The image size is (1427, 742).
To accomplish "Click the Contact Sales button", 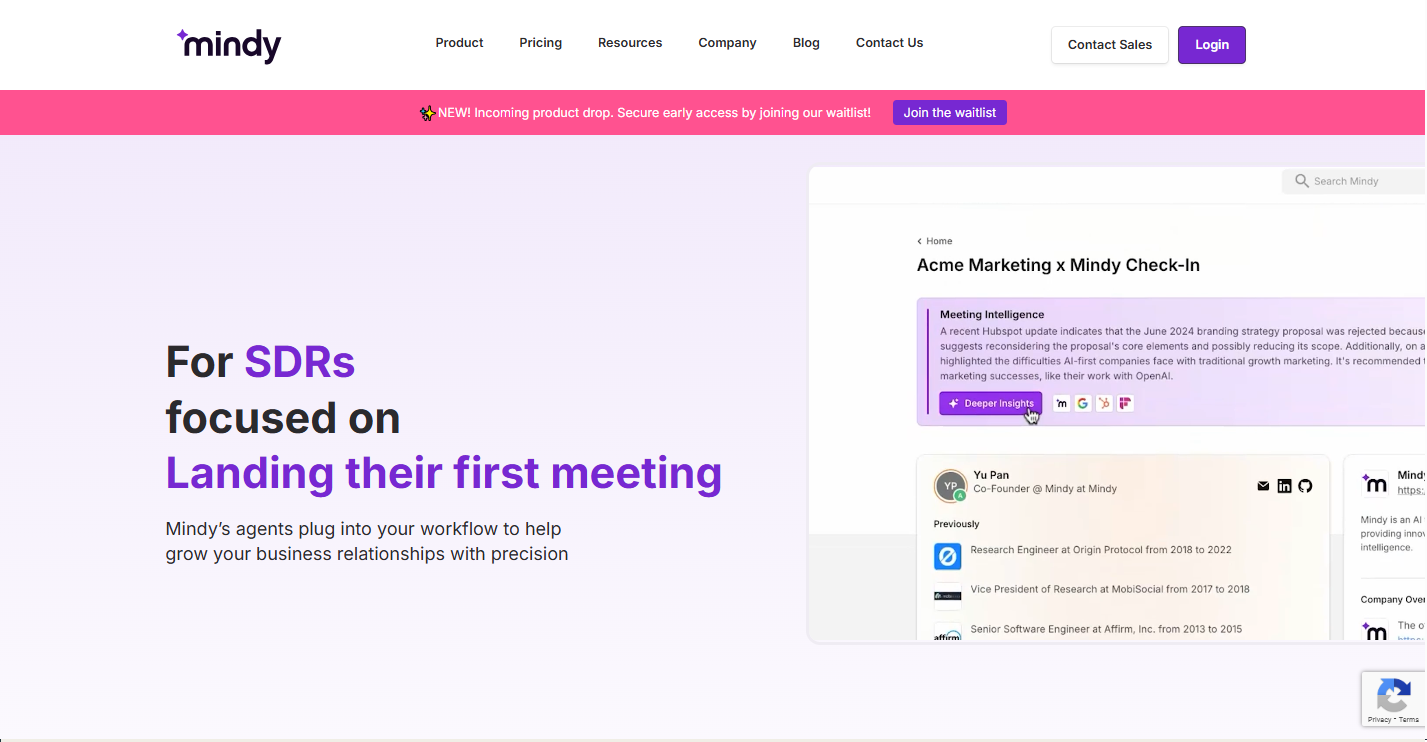I will [x=1110, y=45].
